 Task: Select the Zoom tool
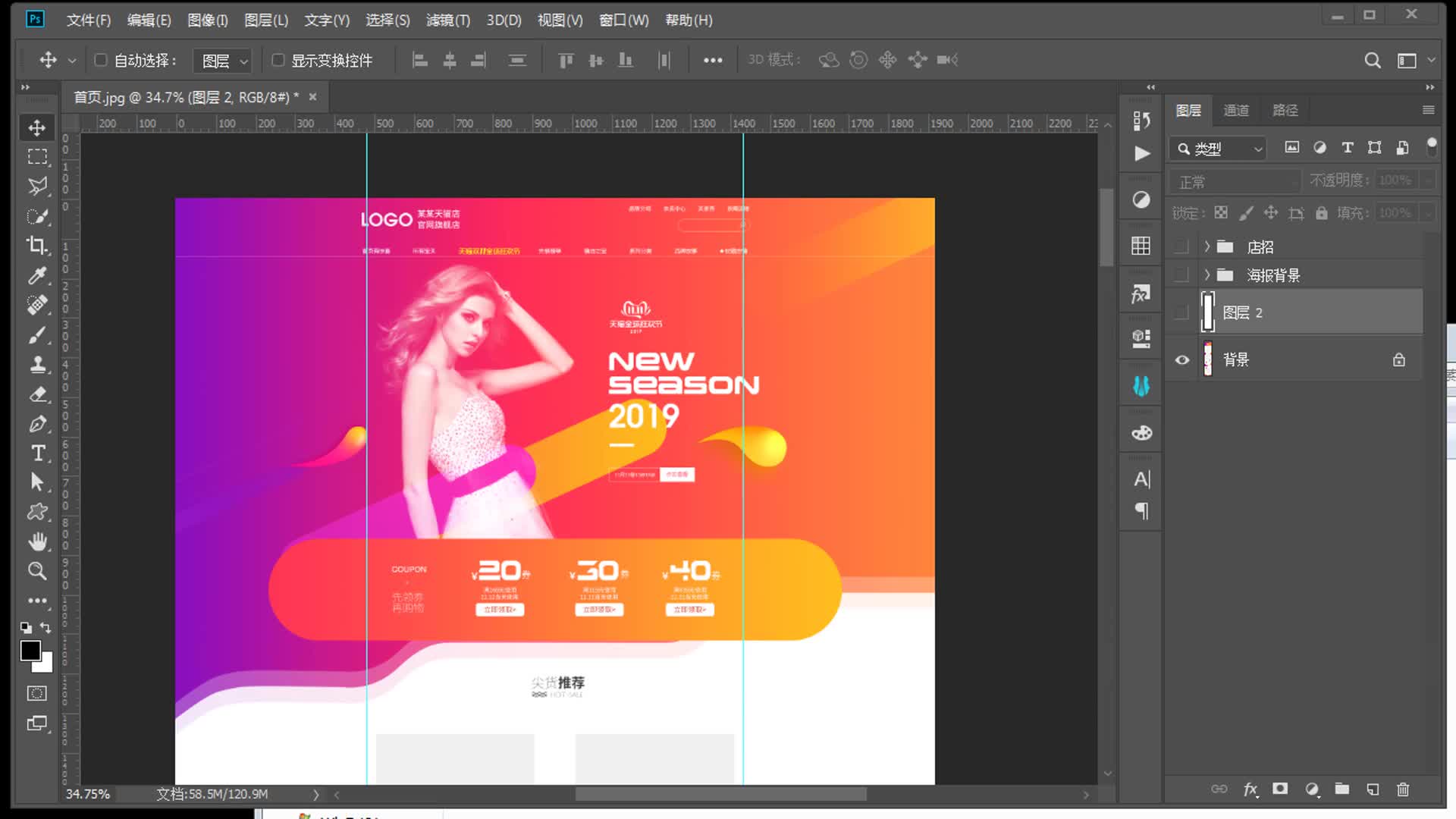click(36, 571)
